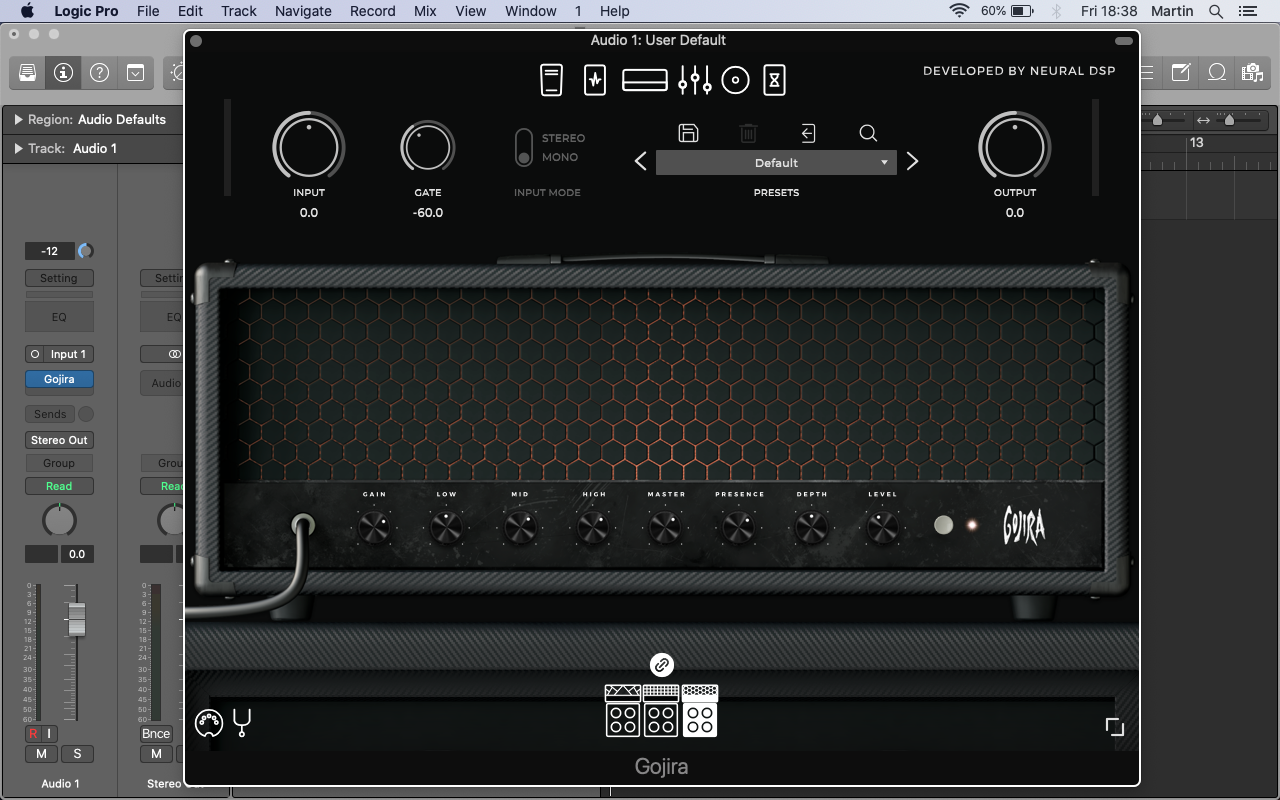Solo the Audio 1 channel strip

click(x=77, y=754)
